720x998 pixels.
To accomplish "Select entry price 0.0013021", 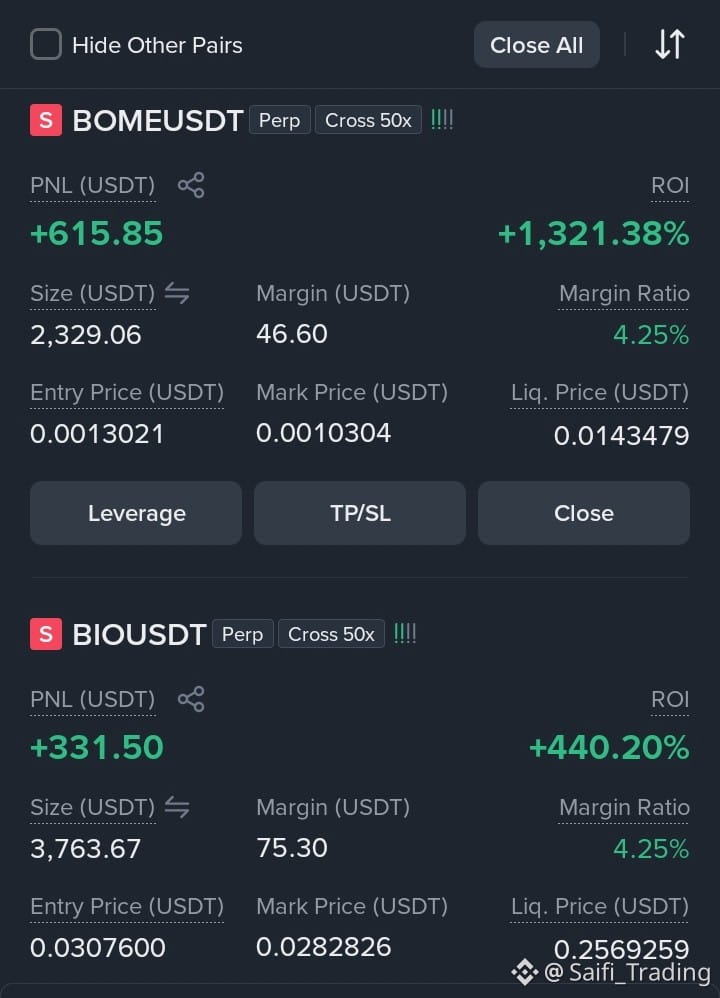I will [97, 434].
